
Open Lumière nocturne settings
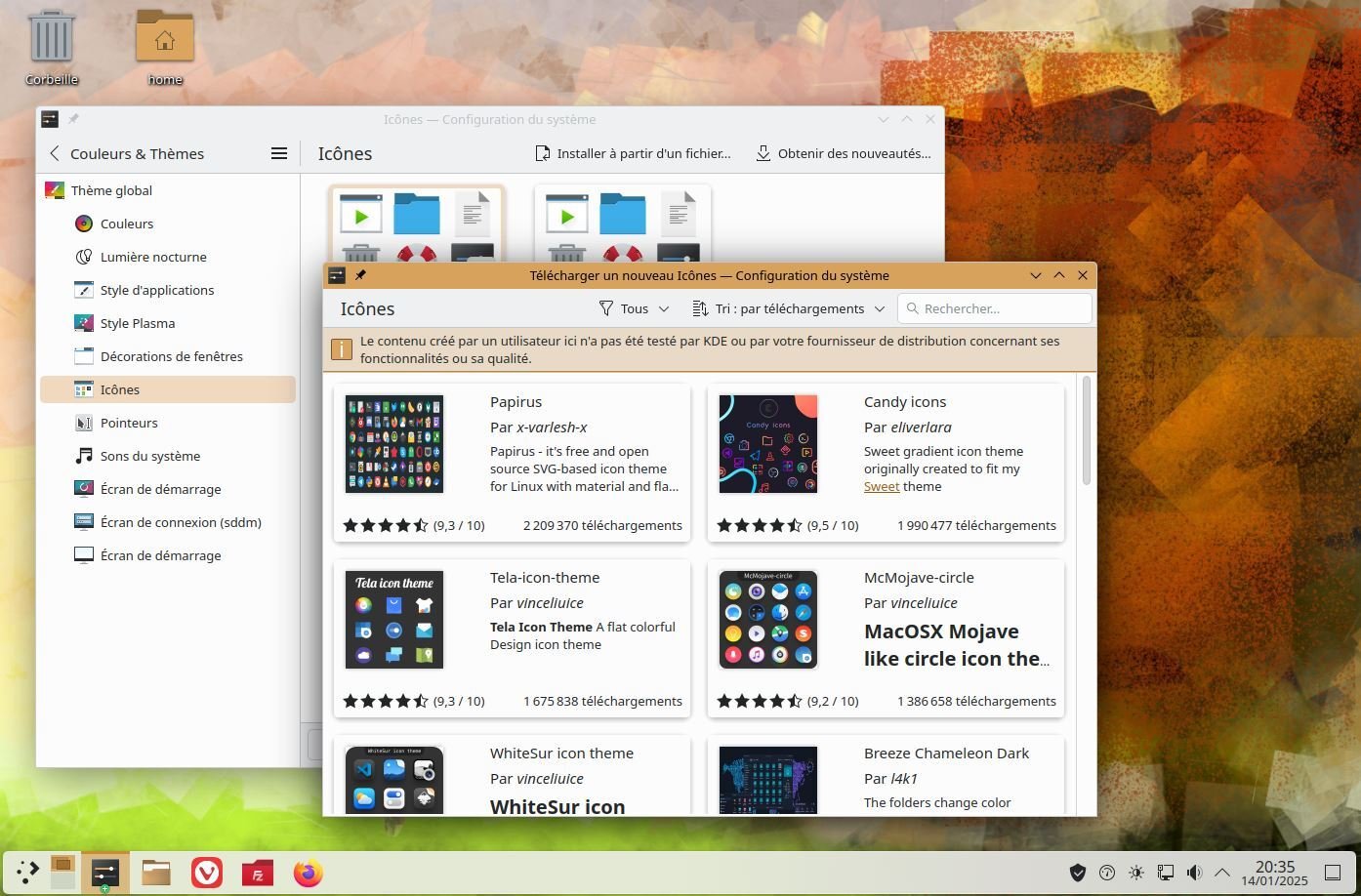168,257
